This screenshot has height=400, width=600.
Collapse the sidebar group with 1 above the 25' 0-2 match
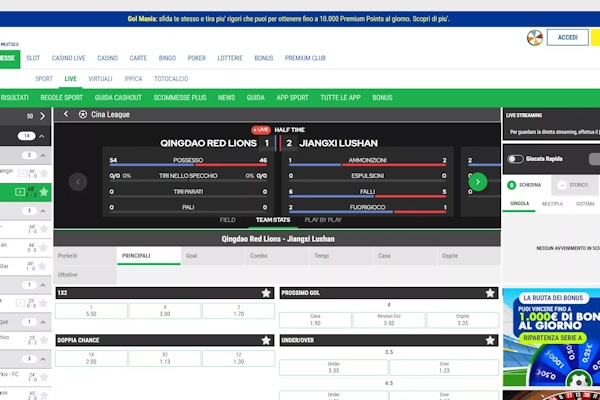(43, 322)
